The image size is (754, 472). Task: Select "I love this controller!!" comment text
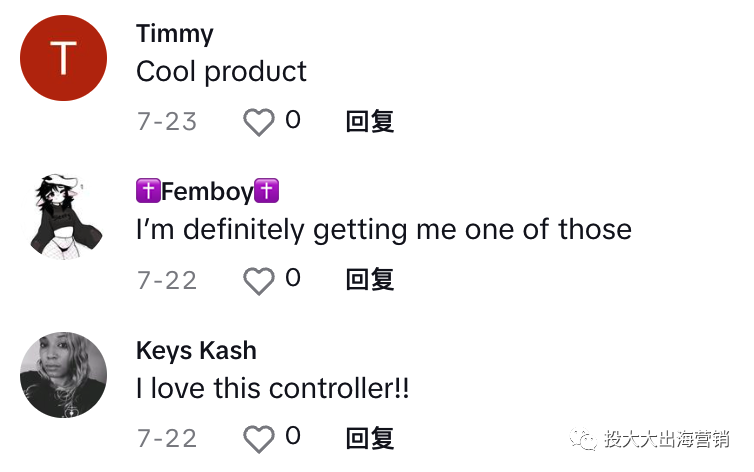click(273, 388)
